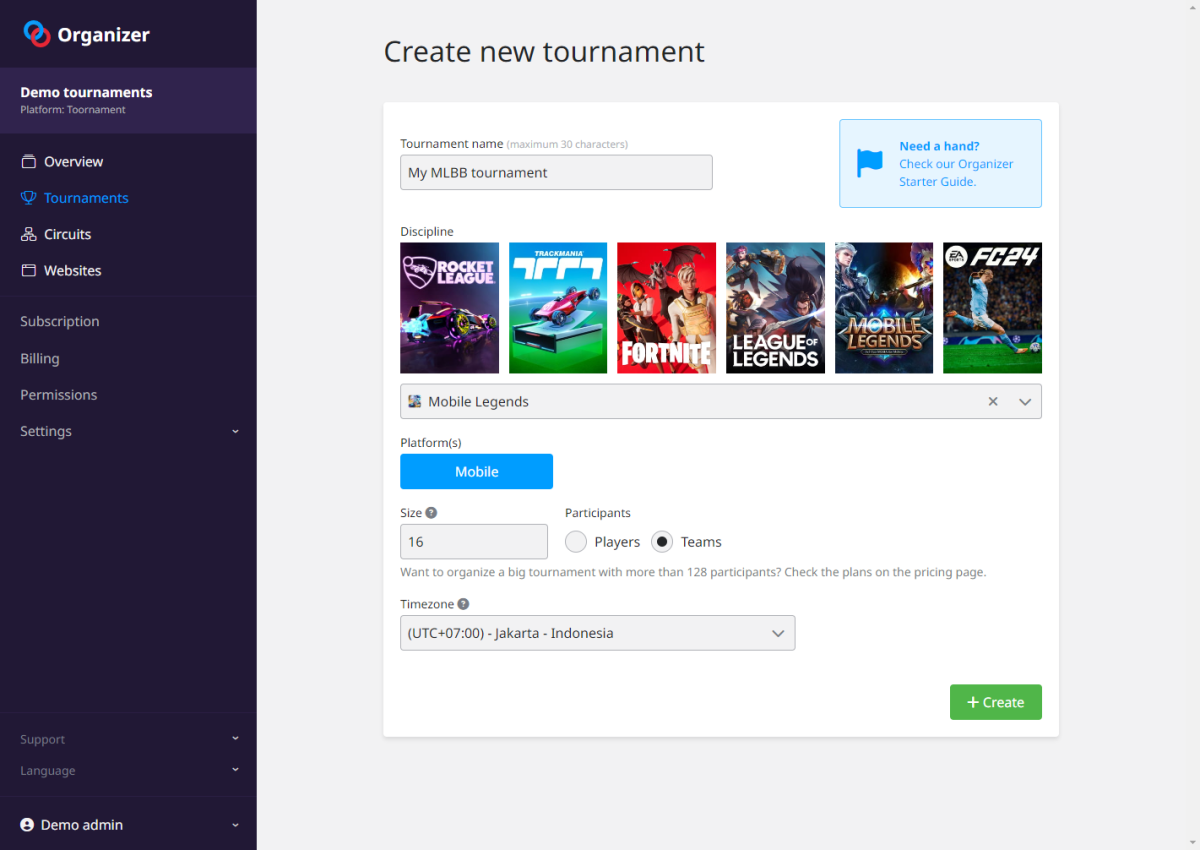Clear Mobile Legends selection with the X
The image size is (1200, 850).
(993, 401)
